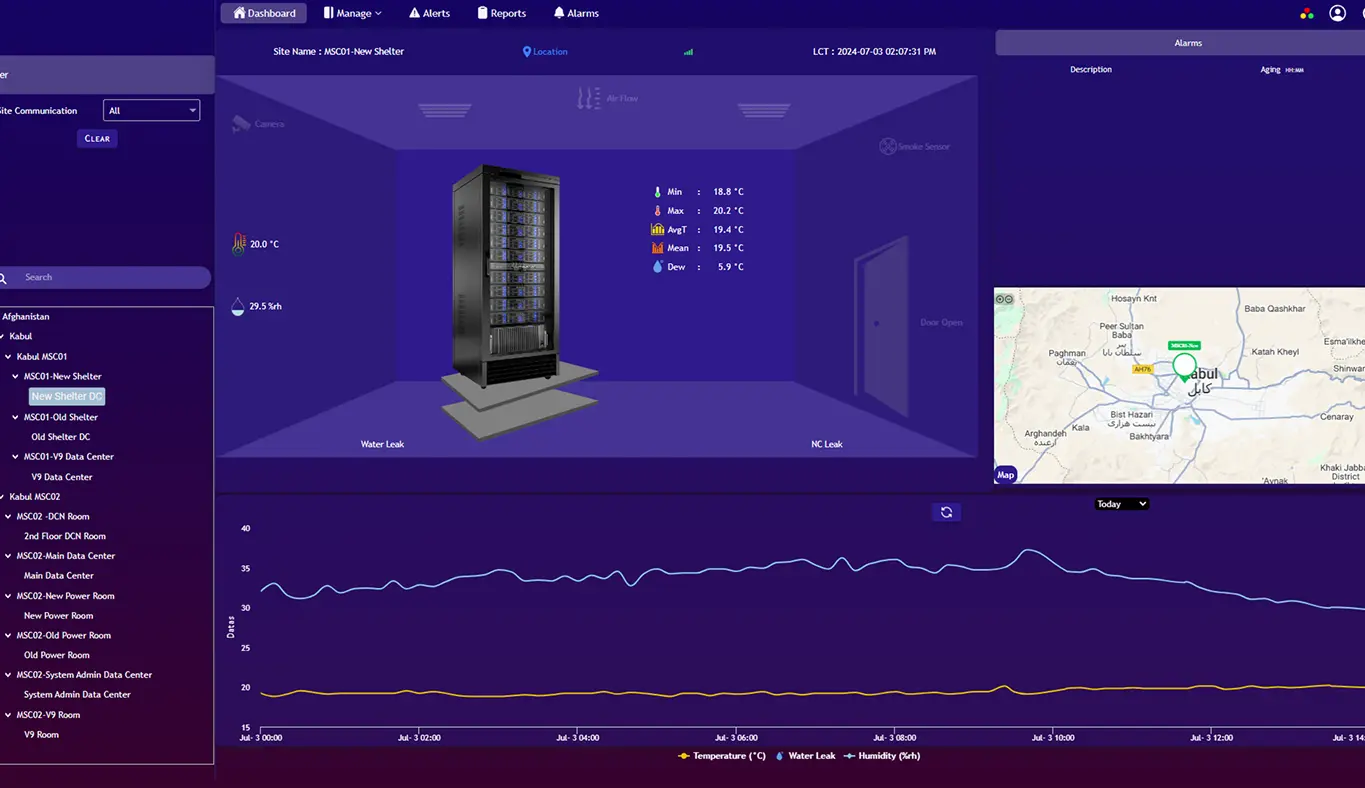Open the Manage dropdown menu
This screenshot has height=788, width=1365.
pyautogui.click(x=352, y=12)
